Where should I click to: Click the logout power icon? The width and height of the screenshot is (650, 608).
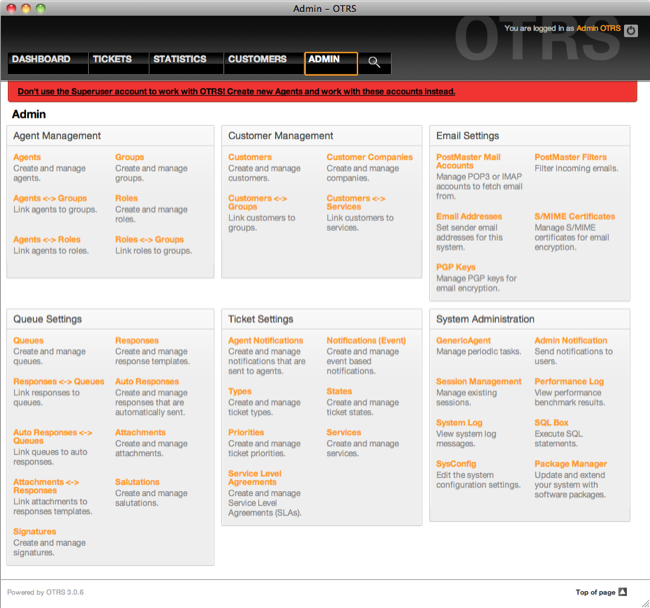coord(631,30)
